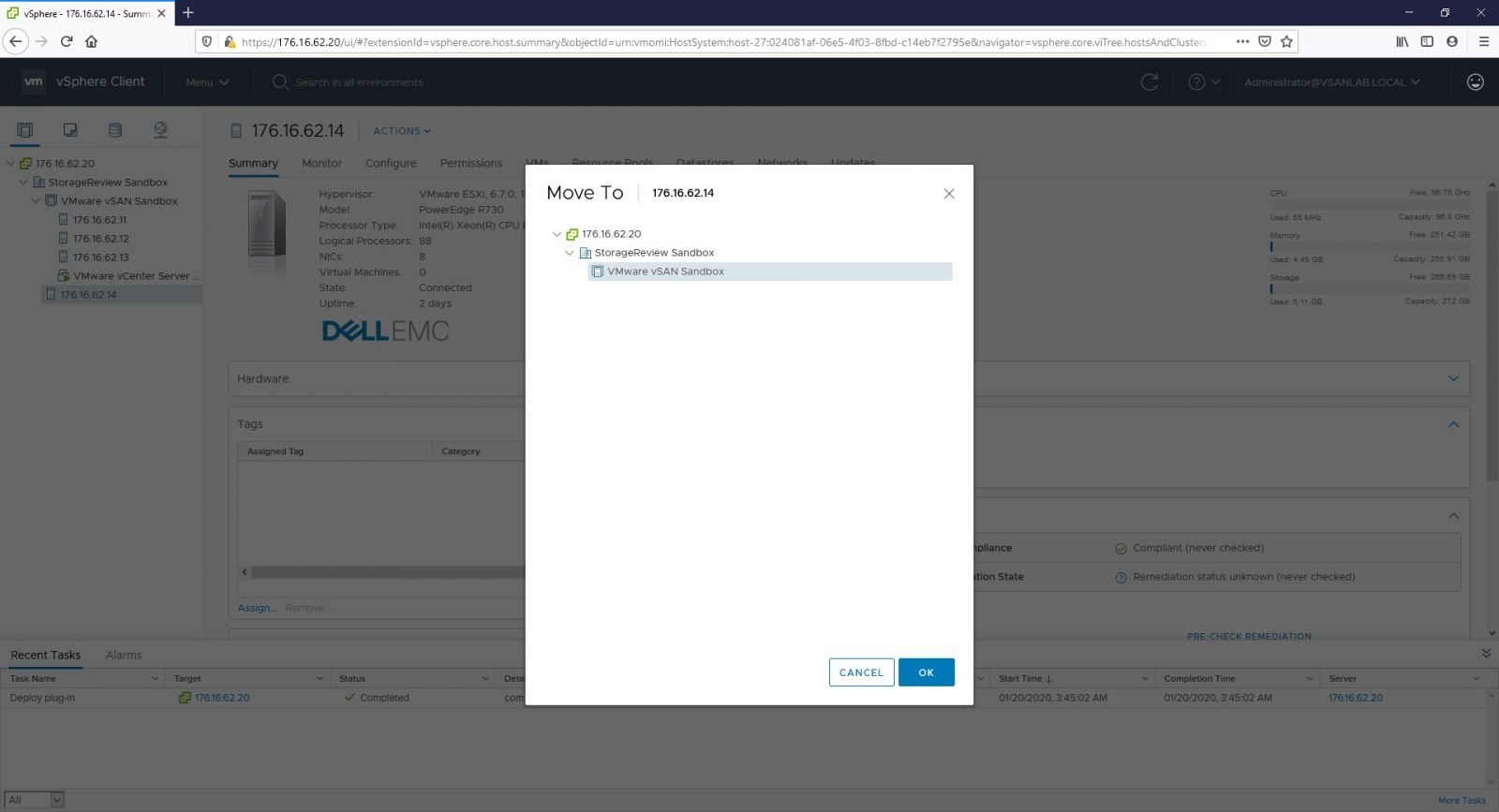Open the help question mark menu
The image size is (1499, 812).
pos(1203,82)
